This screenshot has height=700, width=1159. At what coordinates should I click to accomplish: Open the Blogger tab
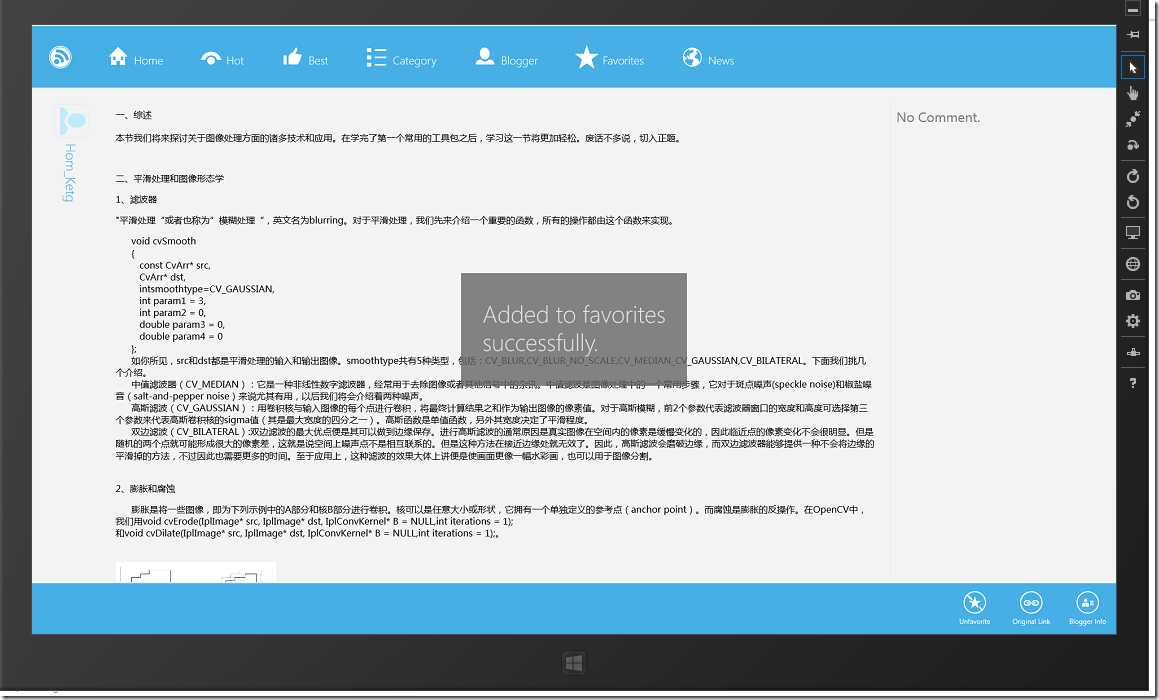506,58
